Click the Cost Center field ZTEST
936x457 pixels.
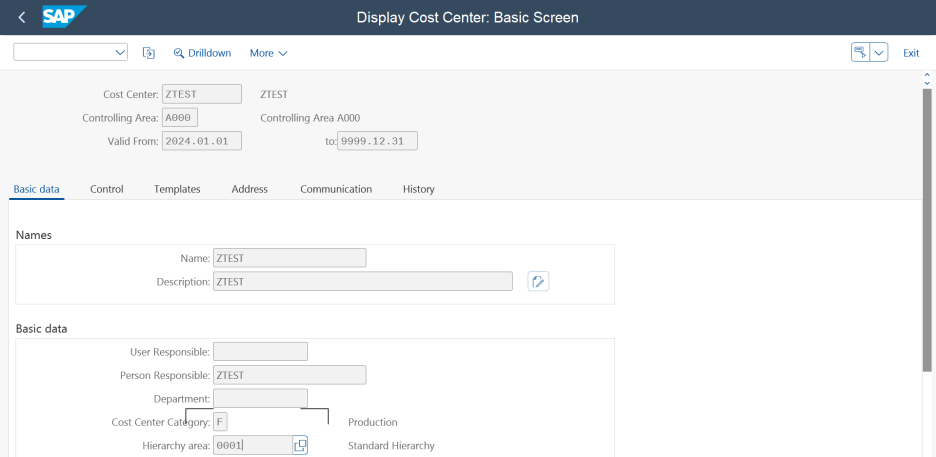(202, 94)
